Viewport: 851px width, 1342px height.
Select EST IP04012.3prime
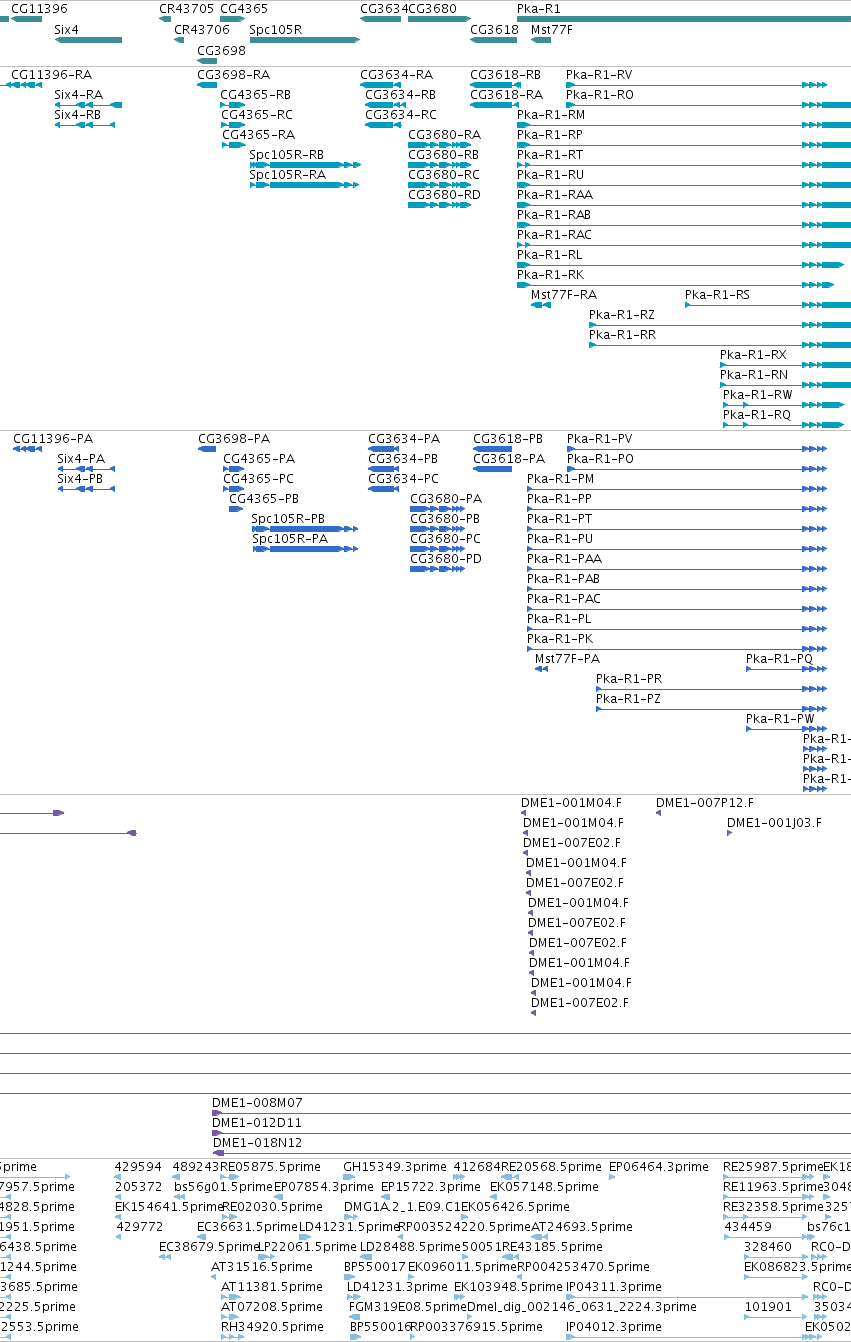[613, 1327]
